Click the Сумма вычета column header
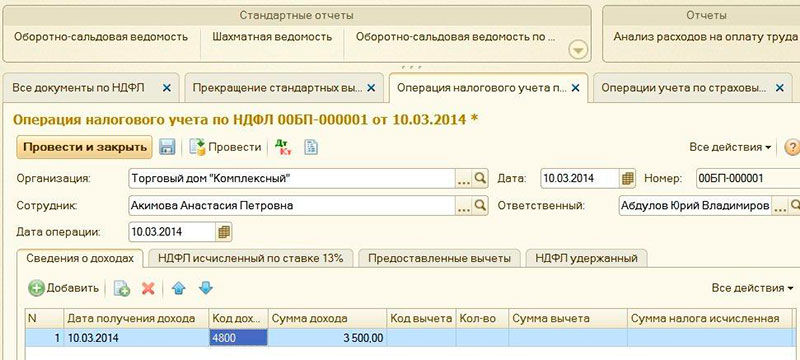The width and height of the screenshot is (800, 360). (568, 319)
